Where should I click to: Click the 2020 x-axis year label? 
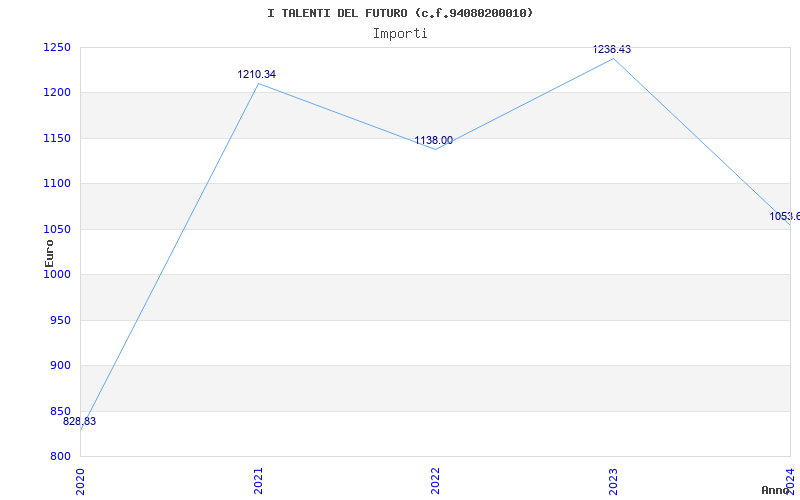(x=80, y=481)
